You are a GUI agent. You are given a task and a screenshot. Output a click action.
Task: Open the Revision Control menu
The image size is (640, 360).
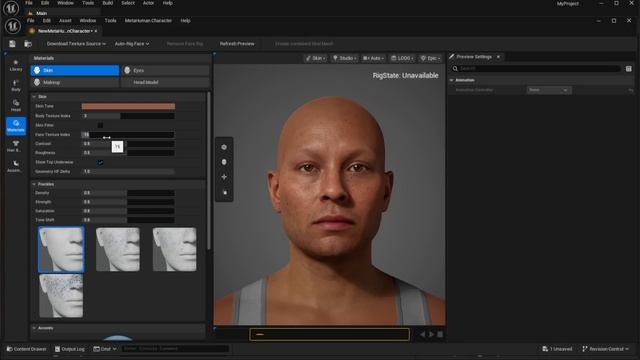click(x=605, y=349)
